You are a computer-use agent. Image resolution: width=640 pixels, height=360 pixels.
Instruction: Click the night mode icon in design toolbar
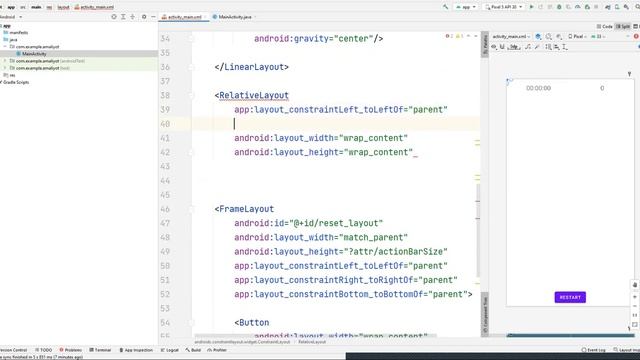click(558, 37)
